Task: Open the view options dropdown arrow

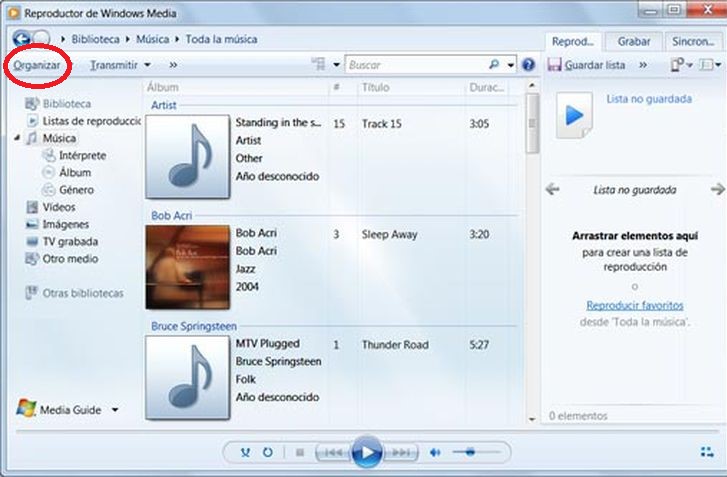Action: (337, 65)
